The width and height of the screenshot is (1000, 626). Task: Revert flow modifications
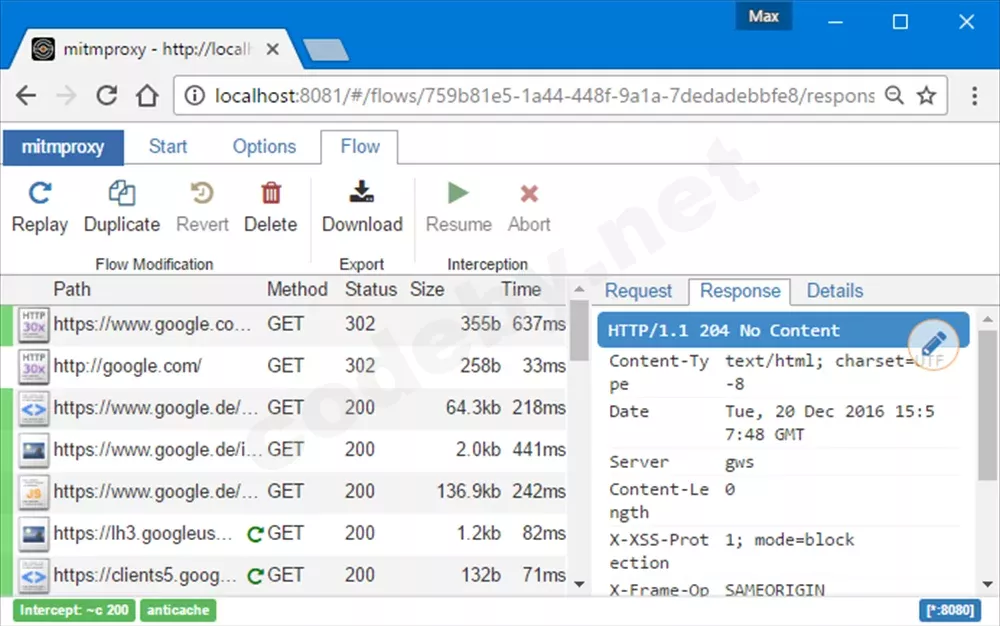201,205
